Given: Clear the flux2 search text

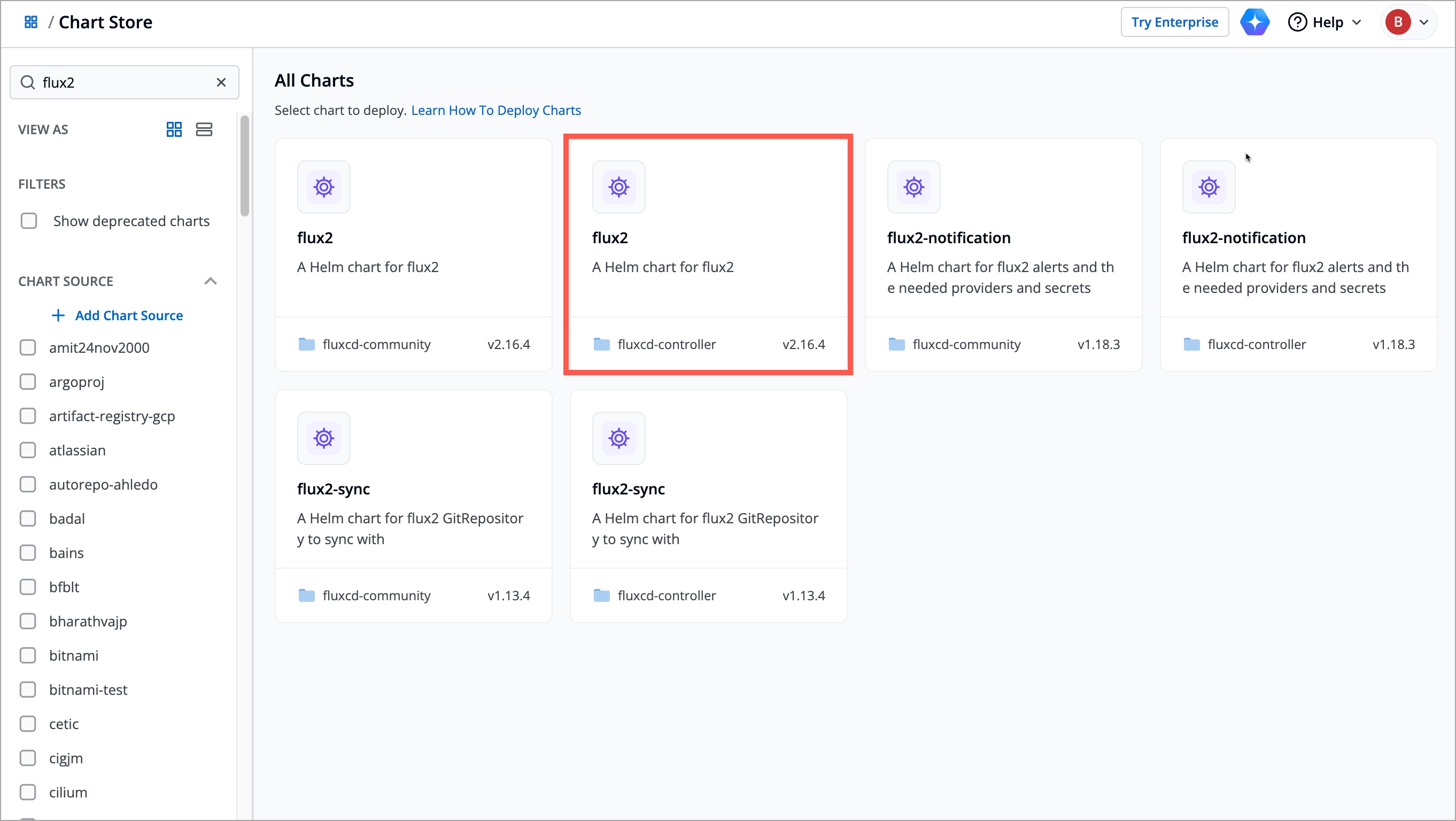Looking at the screenshot, I should coord(221,82).
